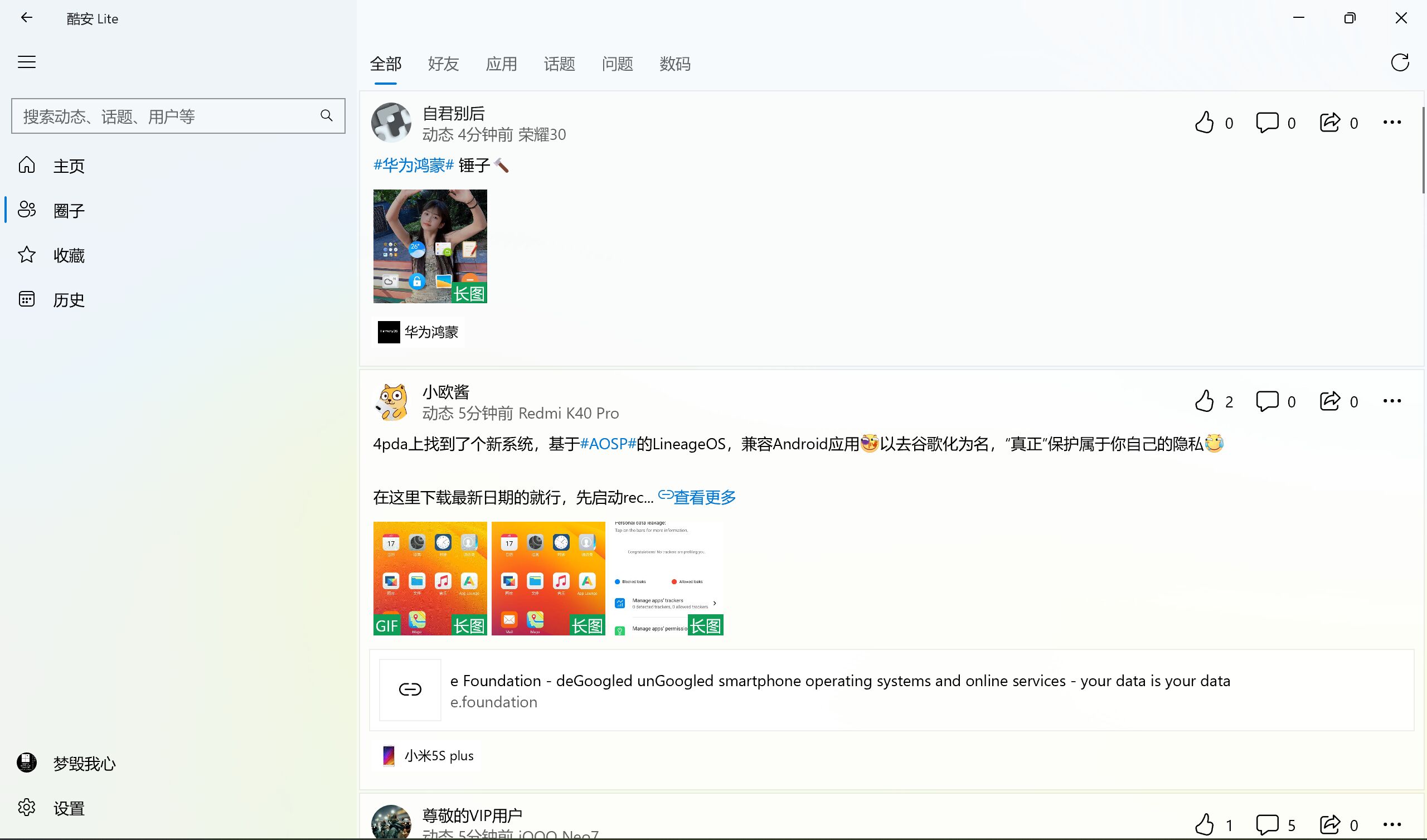Click the 动态 4分钟前 荣耀30 line

tap(494, 135)
